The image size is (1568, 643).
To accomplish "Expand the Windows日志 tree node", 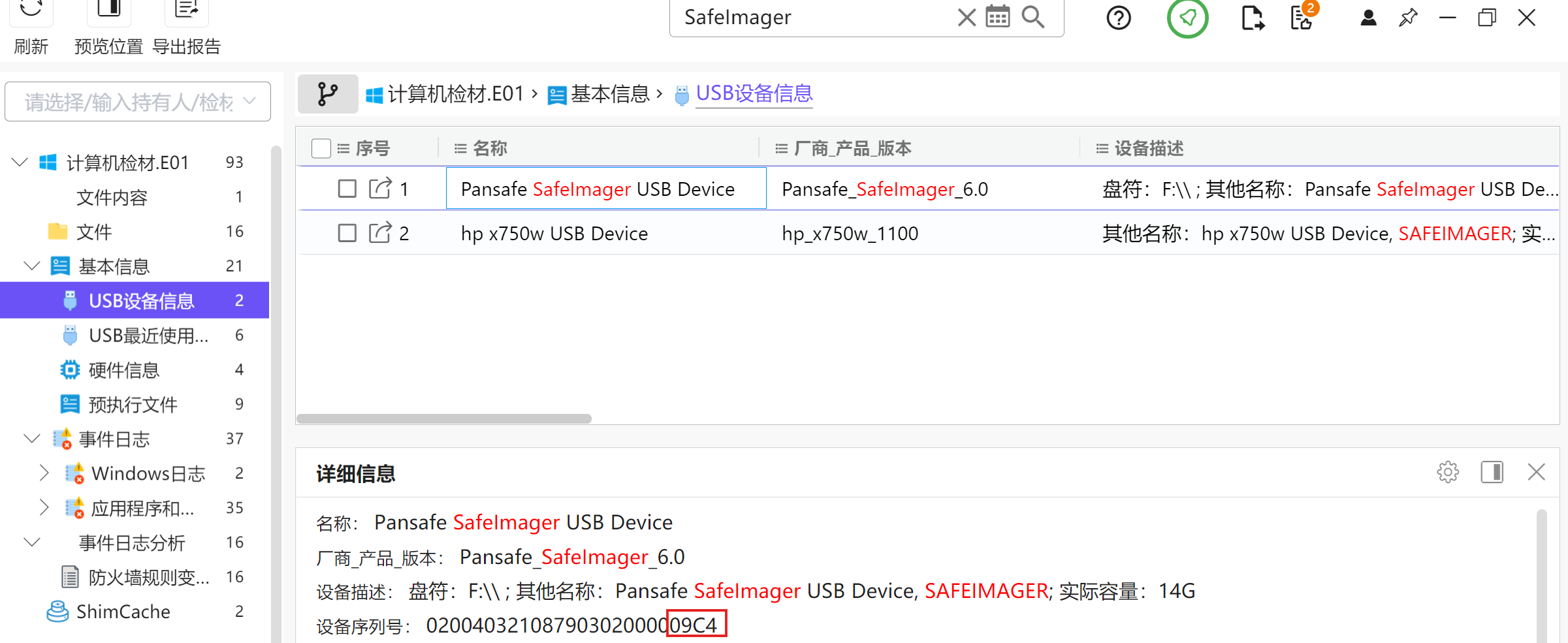I will [43, 473].
